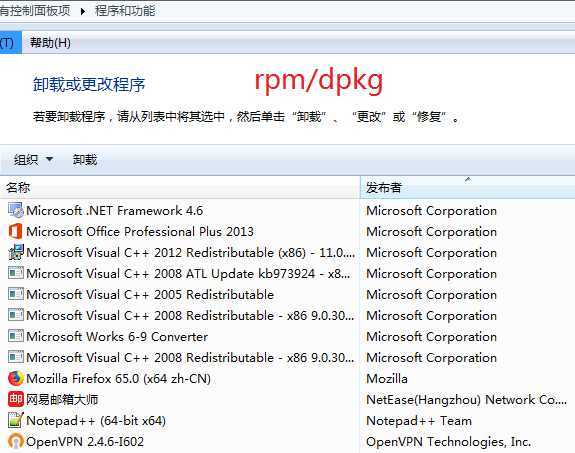This screenshot has width=575, height=453.
Task: Click Microsoft Corporation publisher for Office row
Action: [432, 231]
